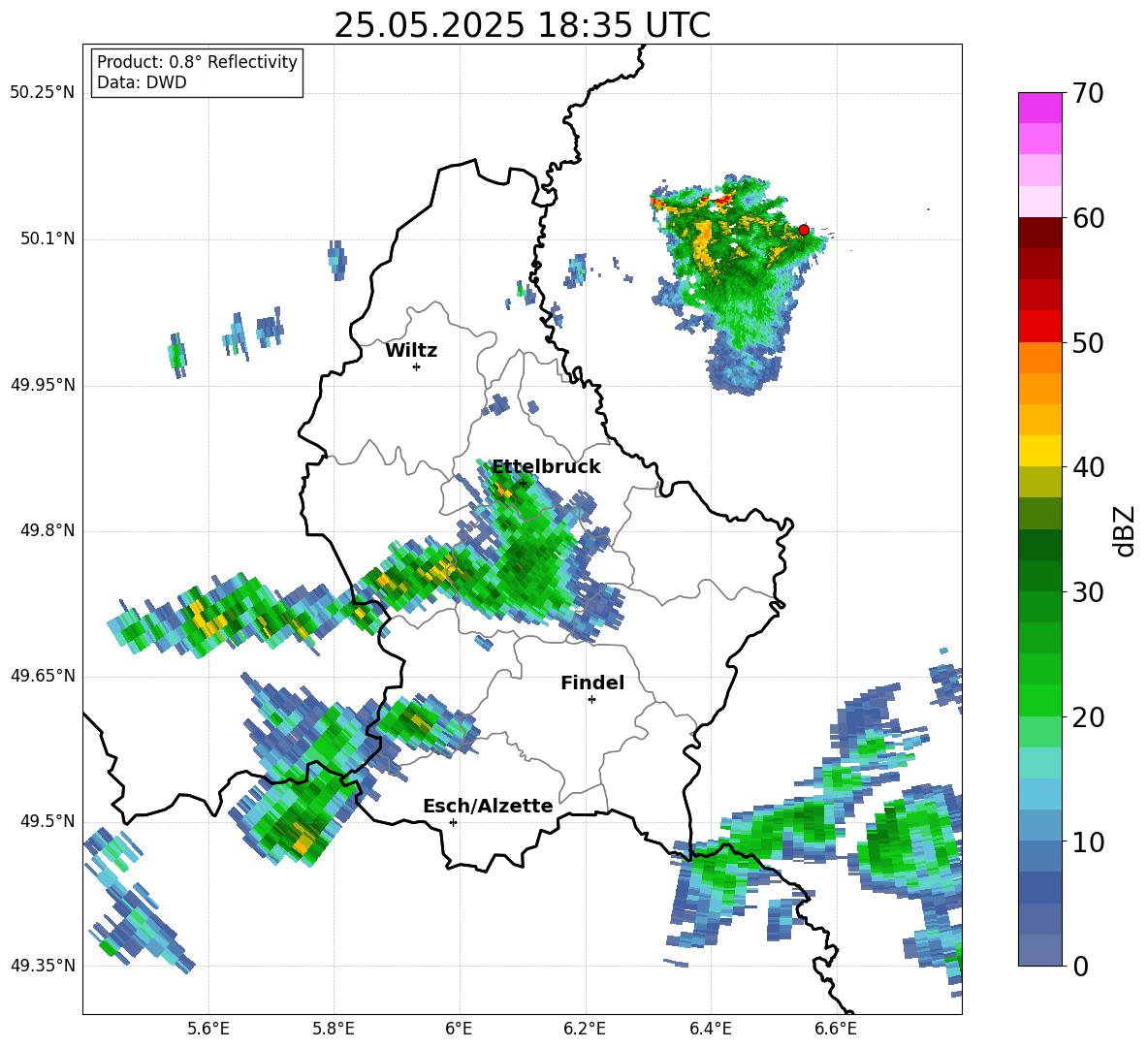Click the 50.1°N latitude tick label
Image resolution: width=1148 pixels, height=1048 pixels.
(47, 238)
